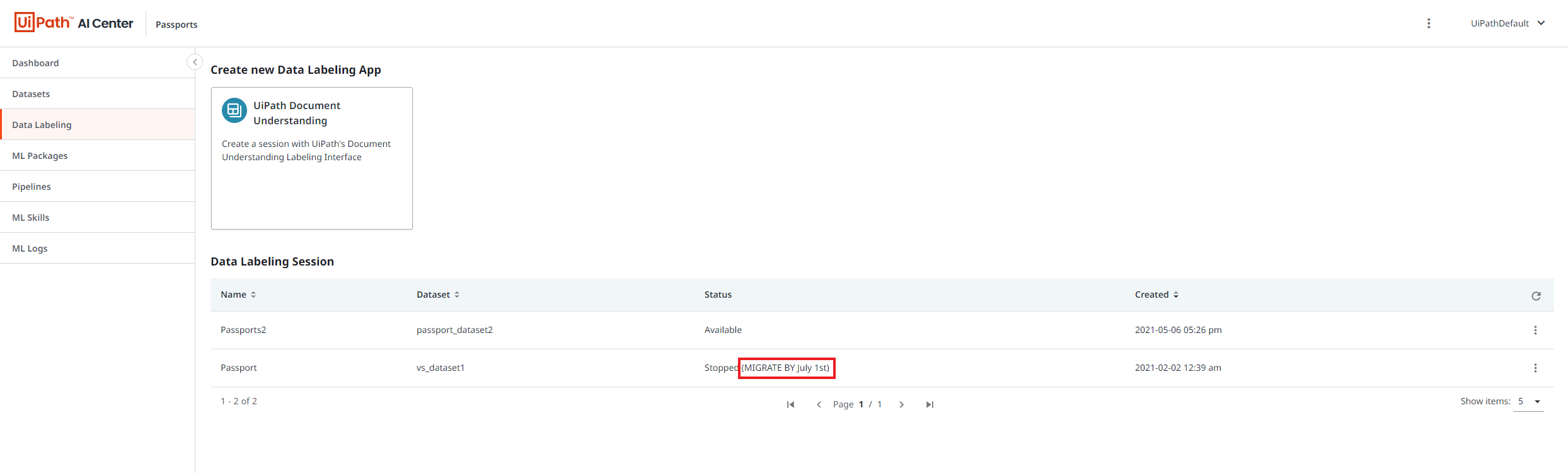Click the 2021-05-06 05:26 pm created date

tap(1178, 330)
